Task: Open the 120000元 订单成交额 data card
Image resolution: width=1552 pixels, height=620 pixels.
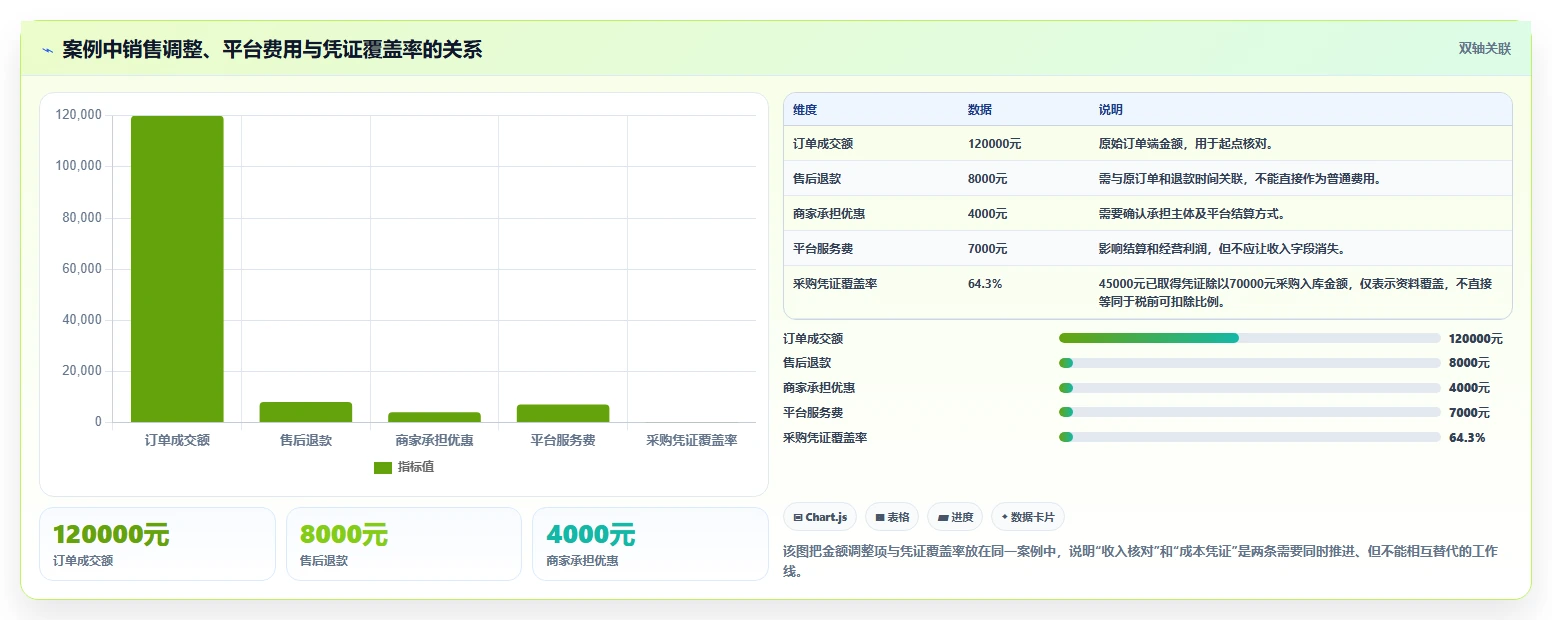Action: 157,544
